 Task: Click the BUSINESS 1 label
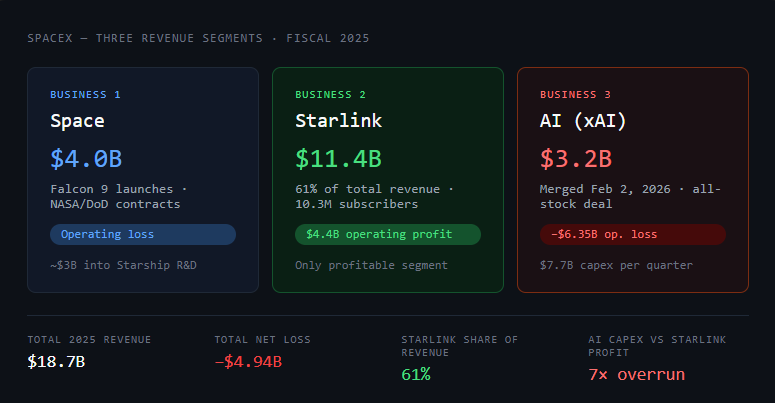85,94
